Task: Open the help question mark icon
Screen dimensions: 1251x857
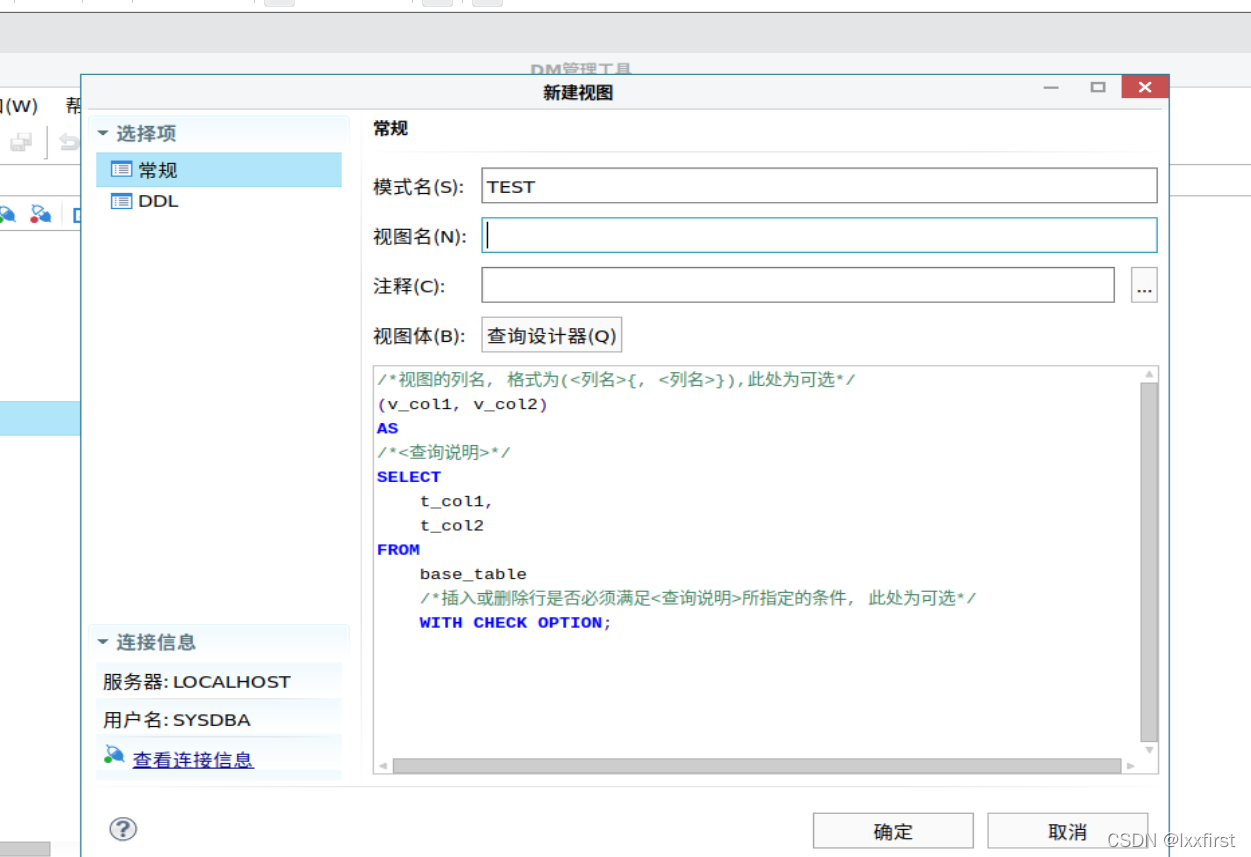Action: click(123, 828)
